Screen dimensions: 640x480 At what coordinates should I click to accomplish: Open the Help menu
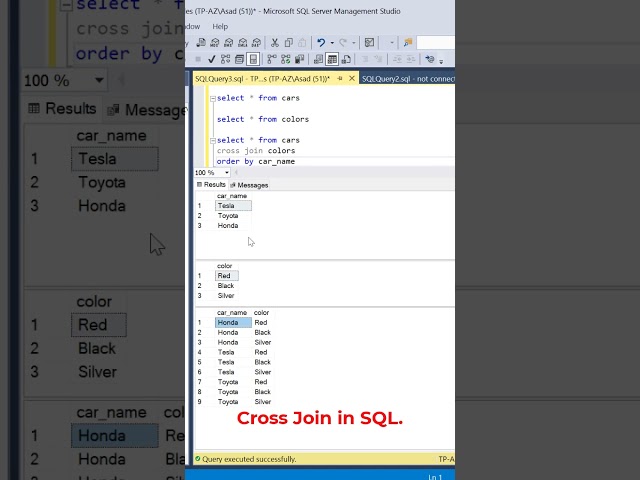(x=220, y=27)
